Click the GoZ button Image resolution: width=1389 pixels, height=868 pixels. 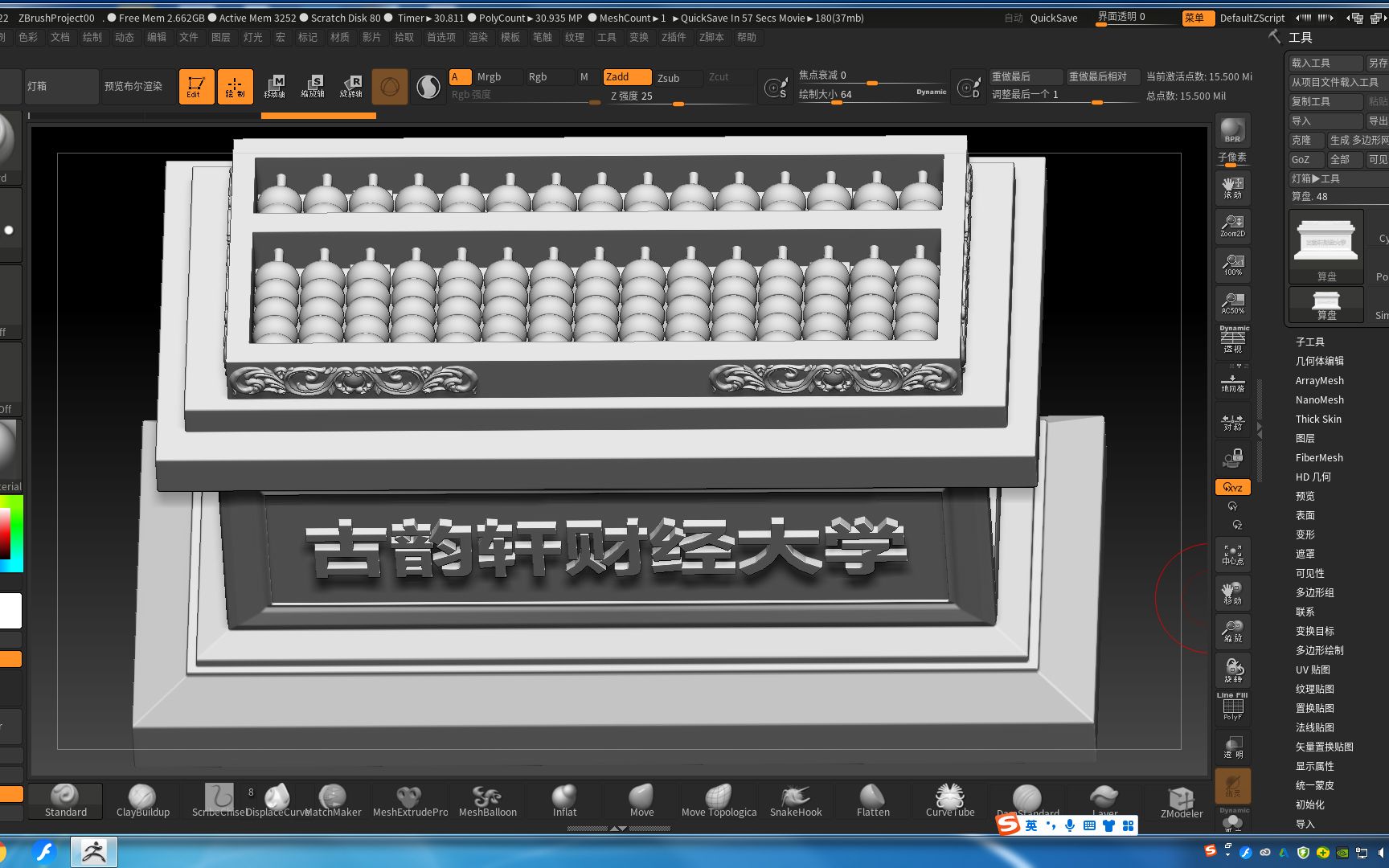[1305, 159]
